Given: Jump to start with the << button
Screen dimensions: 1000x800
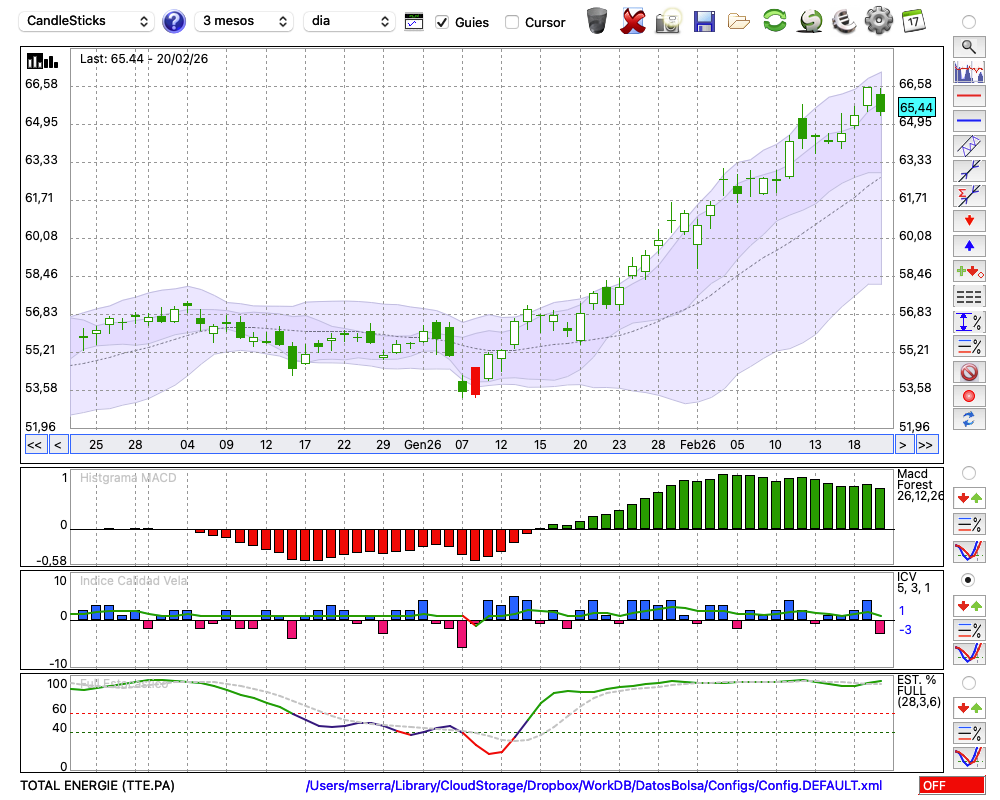Looking at the screenshot, I should (35, 445).
